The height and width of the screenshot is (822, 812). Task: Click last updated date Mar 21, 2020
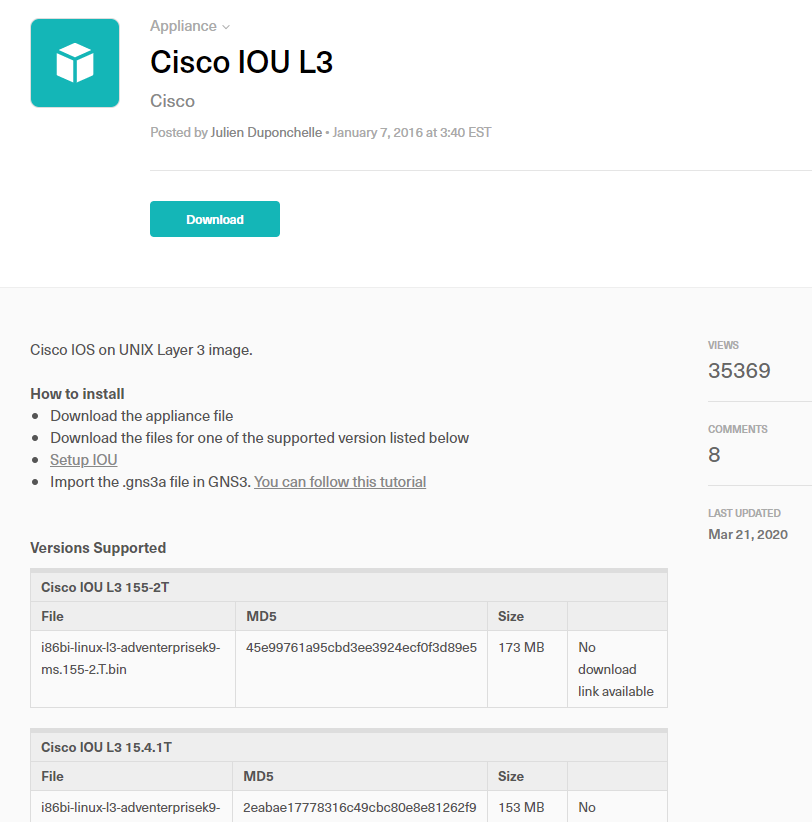pos(748,534)
